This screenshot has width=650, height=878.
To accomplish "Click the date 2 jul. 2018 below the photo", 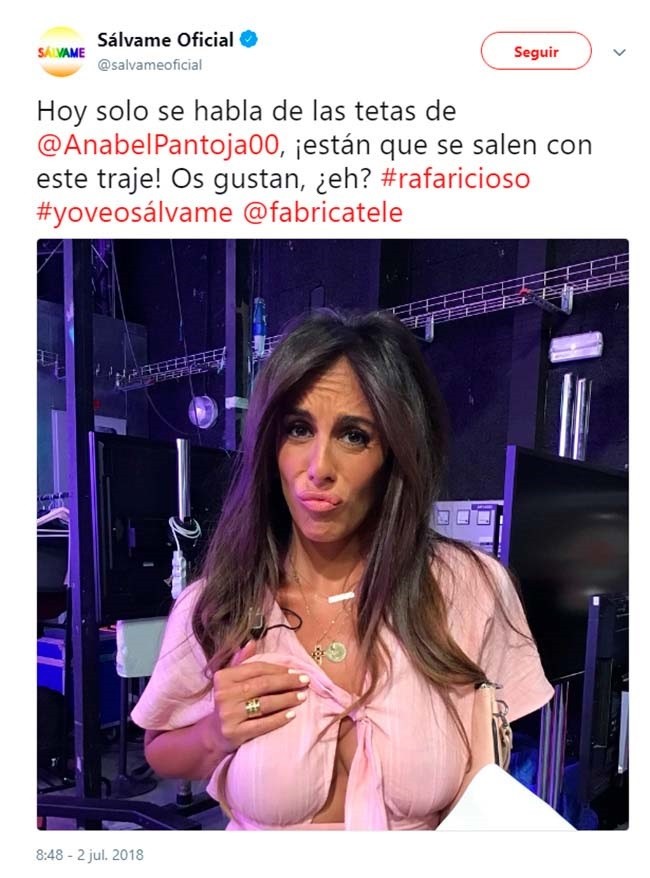I will [x=110, y=855].
